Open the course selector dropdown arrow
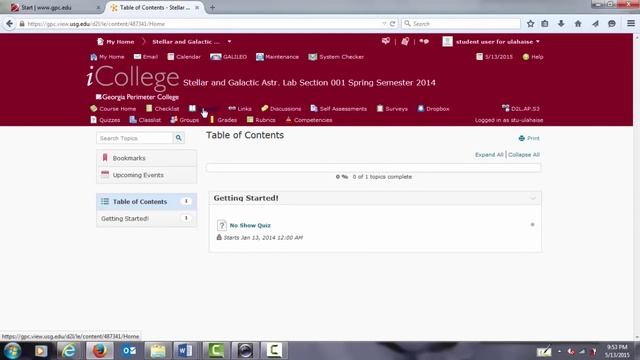This screenshot has width=640, height=360. (229, 42)
